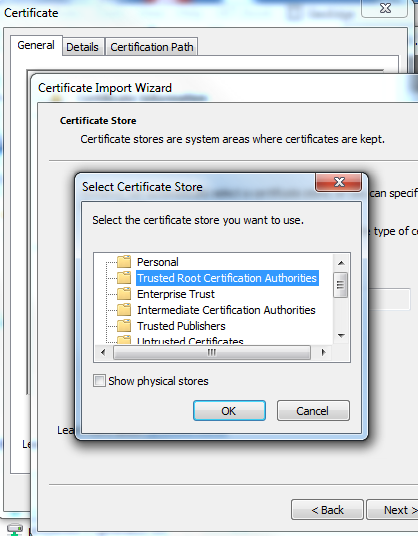
Task: Select the Personal certificate store
Action: pos(158,262)
